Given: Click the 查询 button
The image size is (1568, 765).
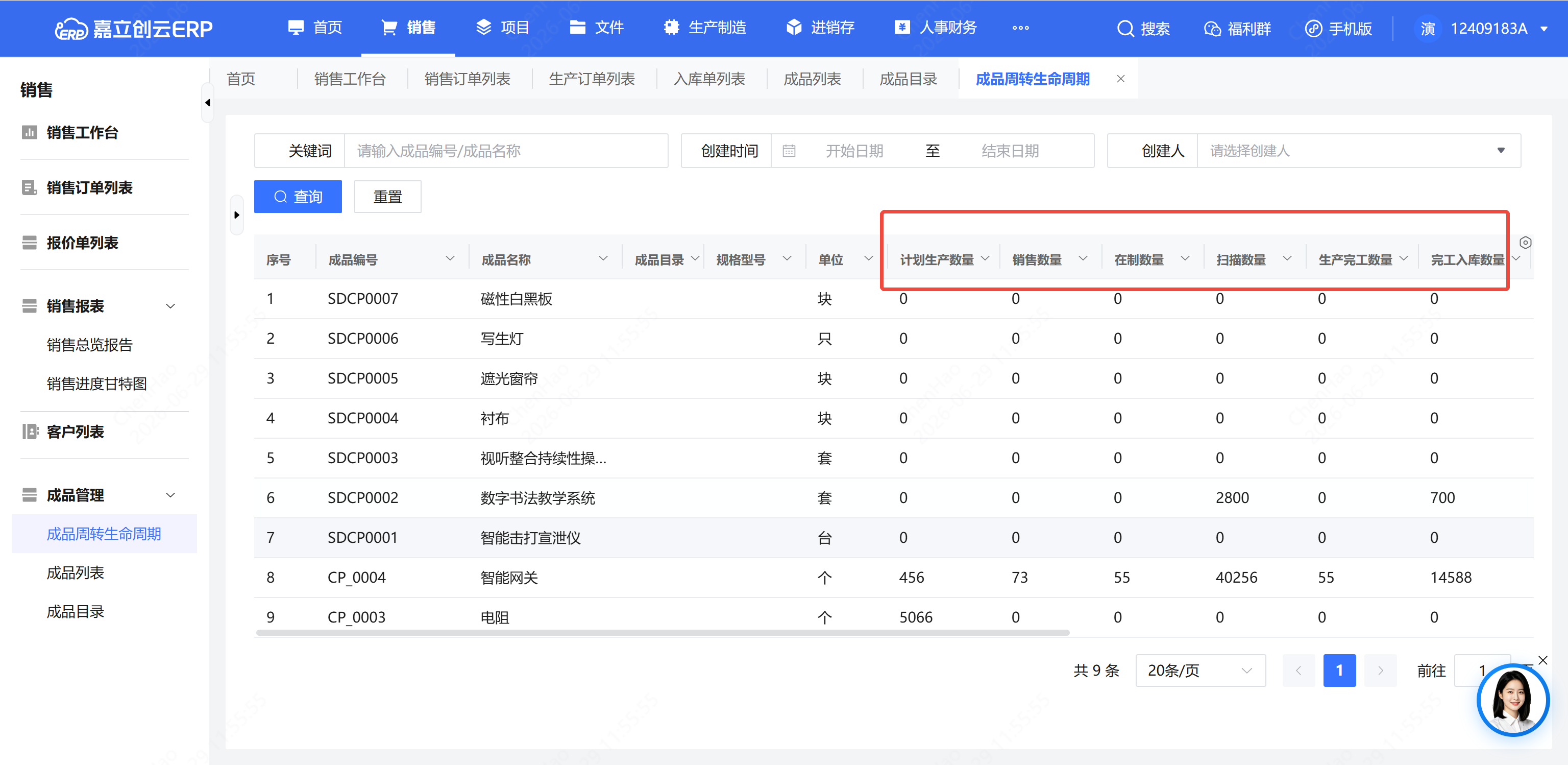Looking at the screenshot, I should click(x=298, y=196).
